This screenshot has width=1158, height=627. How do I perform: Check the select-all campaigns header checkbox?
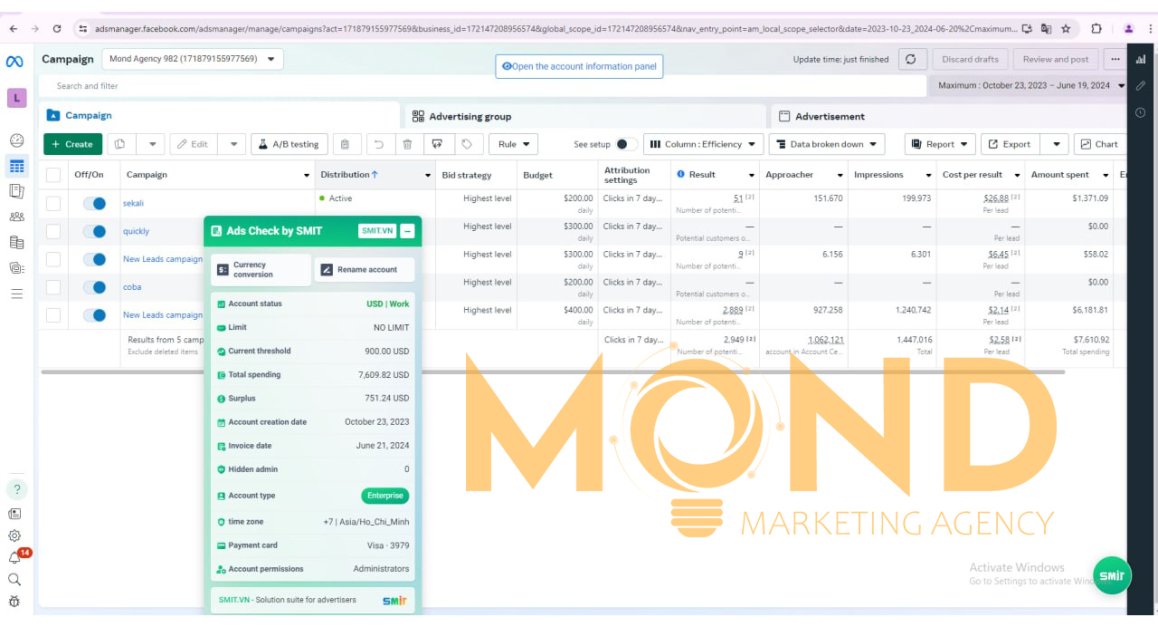pos(53,175)
